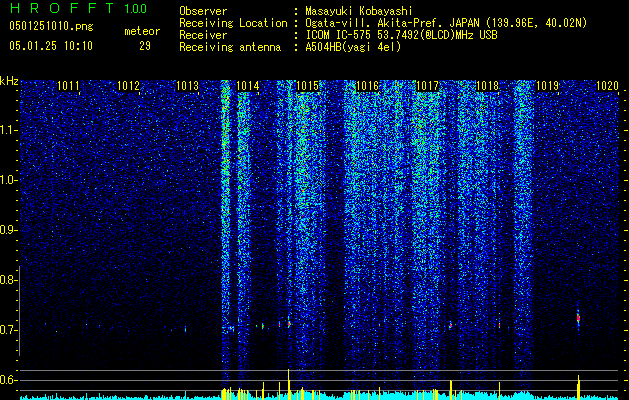Click the meteor label
This screenshot has height=400, width=629.
(142, 31)
